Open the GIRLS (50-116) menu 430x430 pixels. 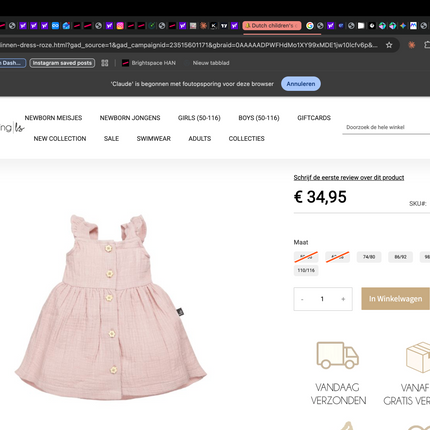pyautogui.click(x=199, y=118)
